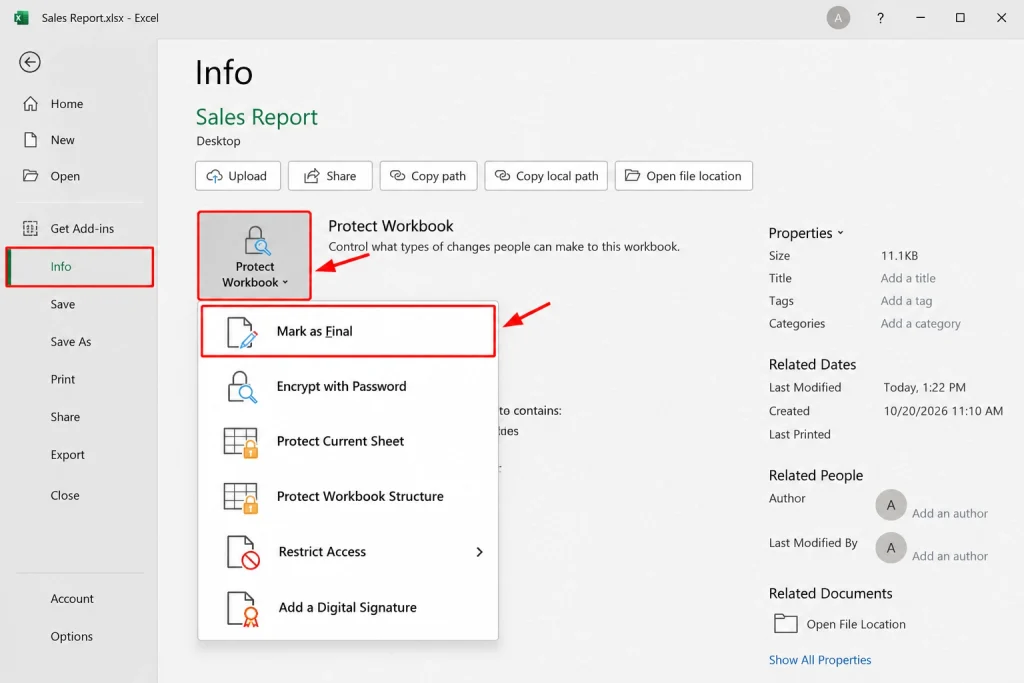Click the Author avatar circle
This screenshot has width=1024, height=683.
891,505
